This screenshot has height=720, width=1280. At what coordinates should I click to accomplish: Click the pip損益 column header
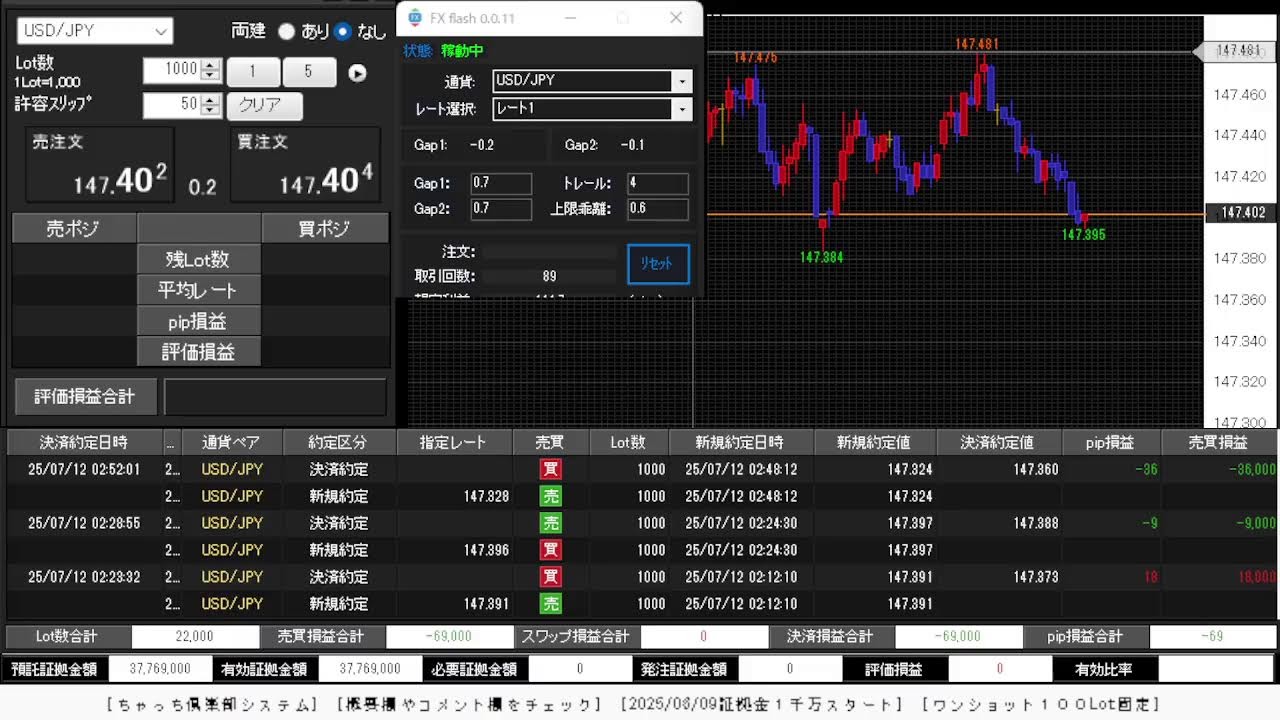1111,442
